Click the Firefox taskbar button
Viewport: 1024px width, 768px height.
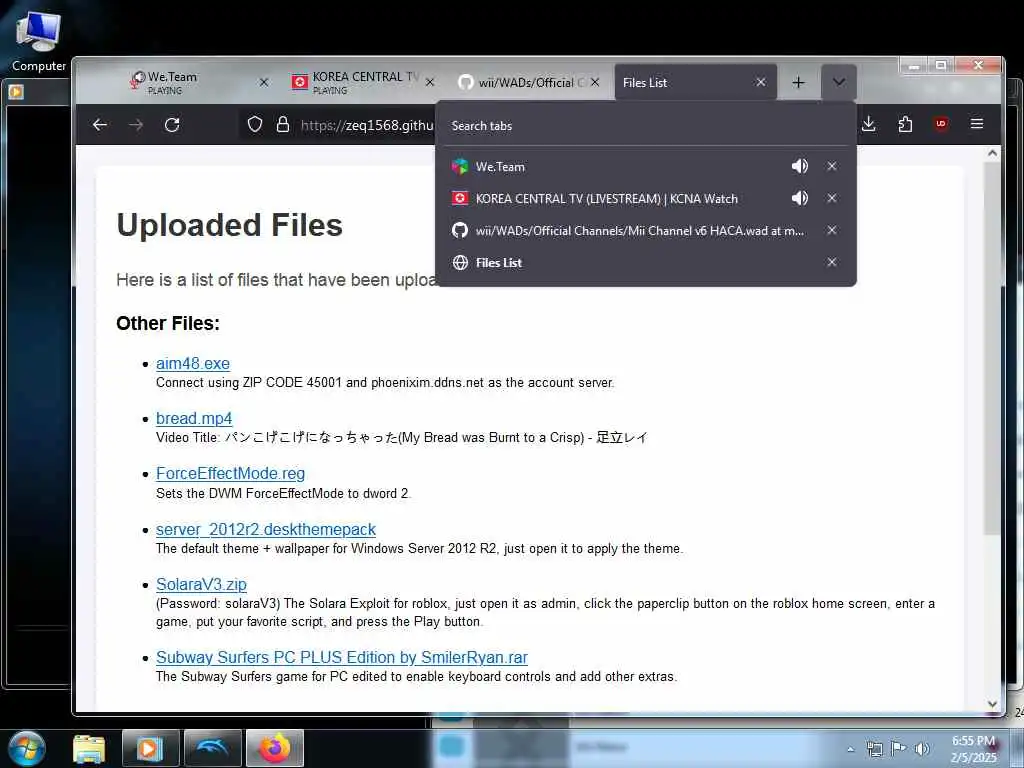pyautogui.click(x=275, y=748)
